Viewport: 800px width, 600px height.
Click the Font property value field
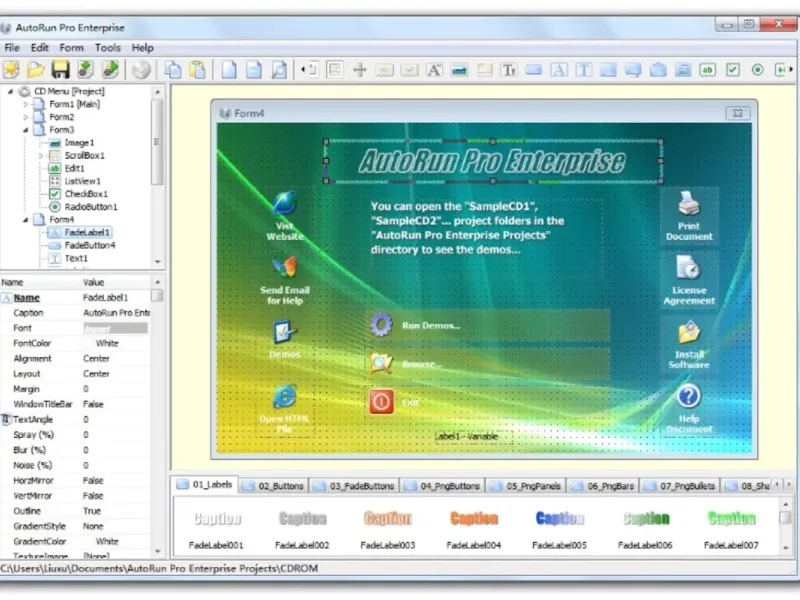point(115,328)
